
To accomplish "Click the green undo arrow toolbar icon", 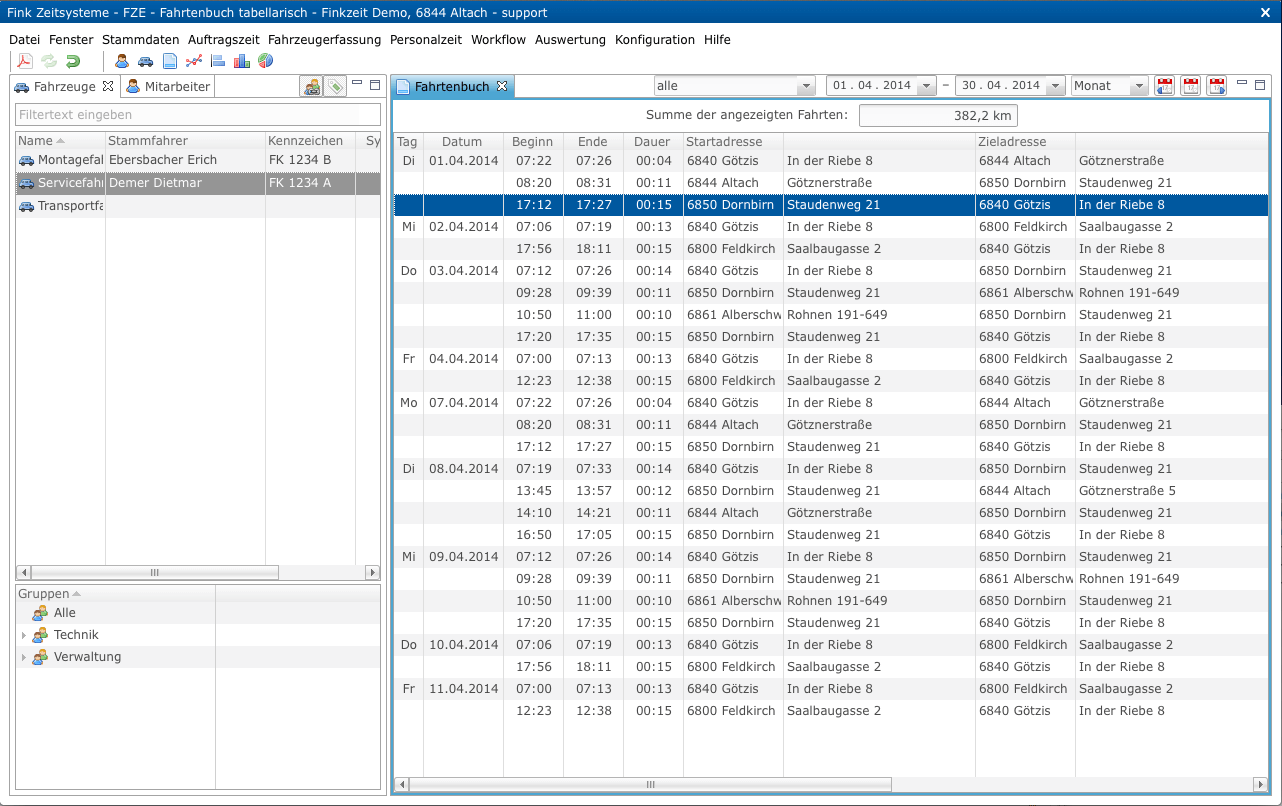I will pyautogui.click(x=73, y=61).
